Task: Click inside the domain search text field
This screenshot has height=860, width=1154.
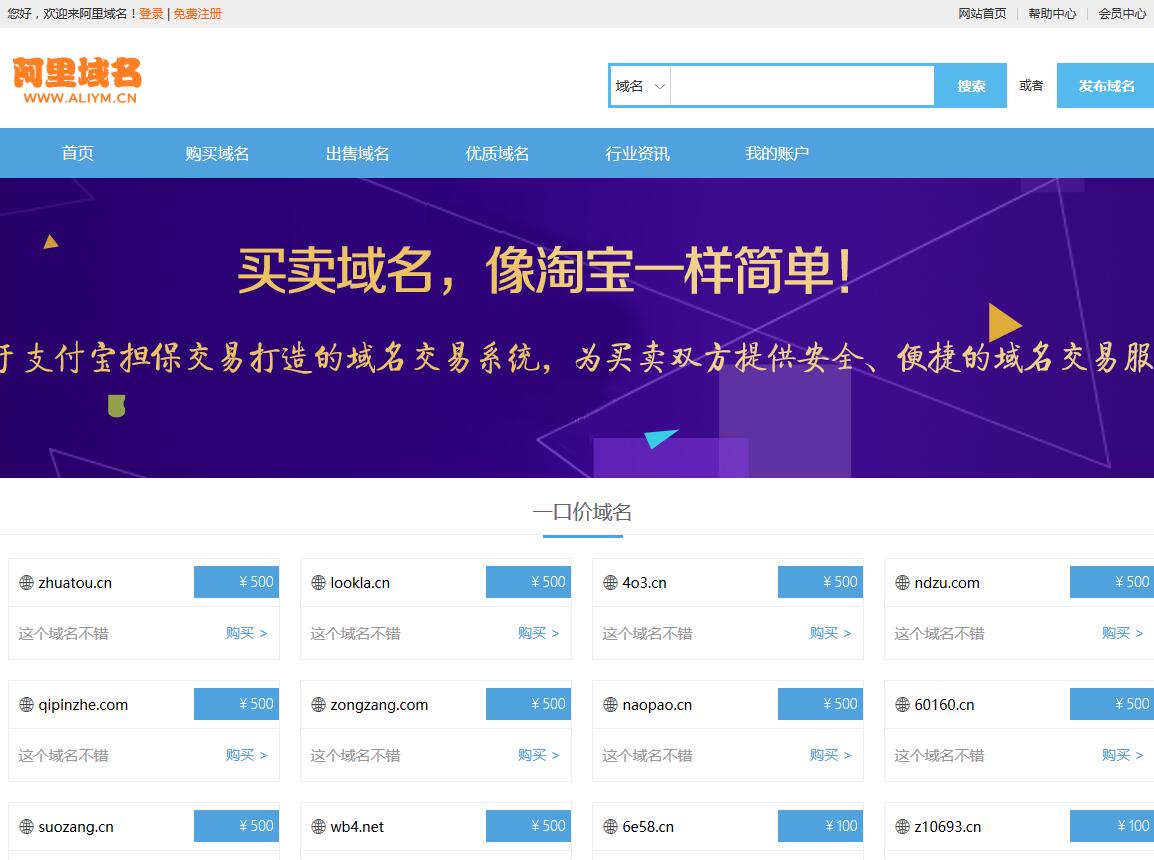Action: [802, 86]
